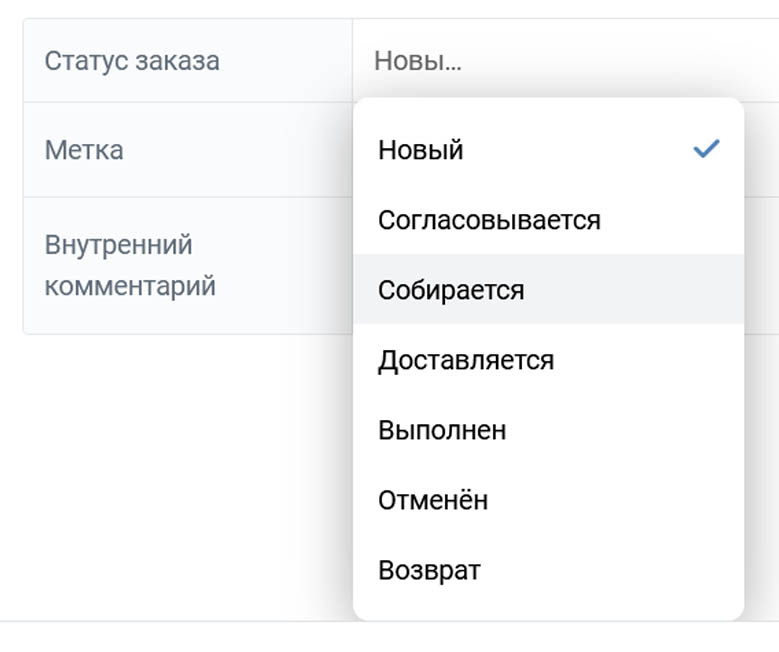
Task: Click the word заказа in the status label
Action: tap(177, 62)
